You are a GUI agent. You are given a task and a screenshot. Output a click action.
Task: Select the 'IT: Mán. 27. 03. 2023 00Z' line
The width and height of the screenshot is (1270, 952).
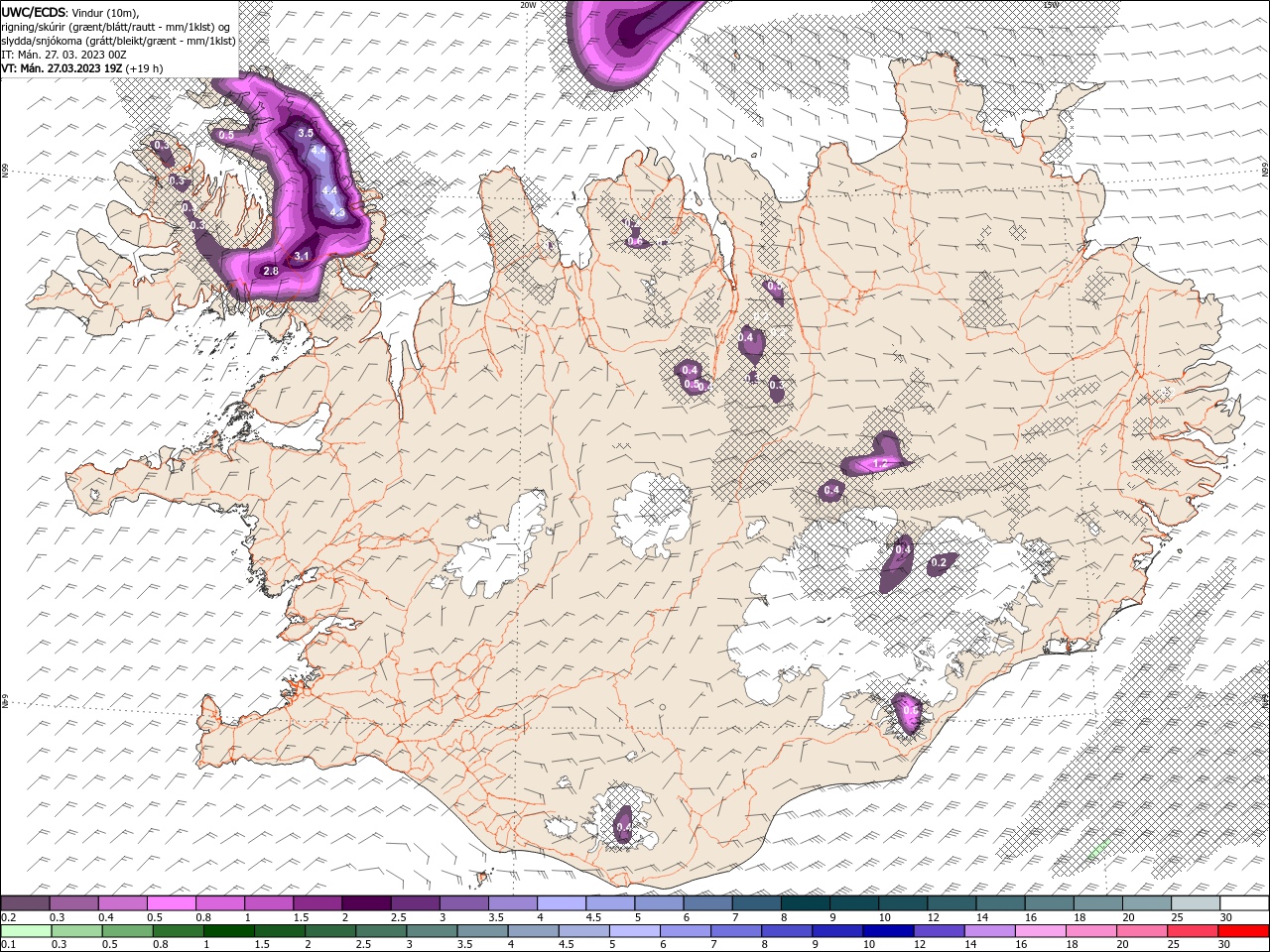pyautogui.click(x=63, y=54)
